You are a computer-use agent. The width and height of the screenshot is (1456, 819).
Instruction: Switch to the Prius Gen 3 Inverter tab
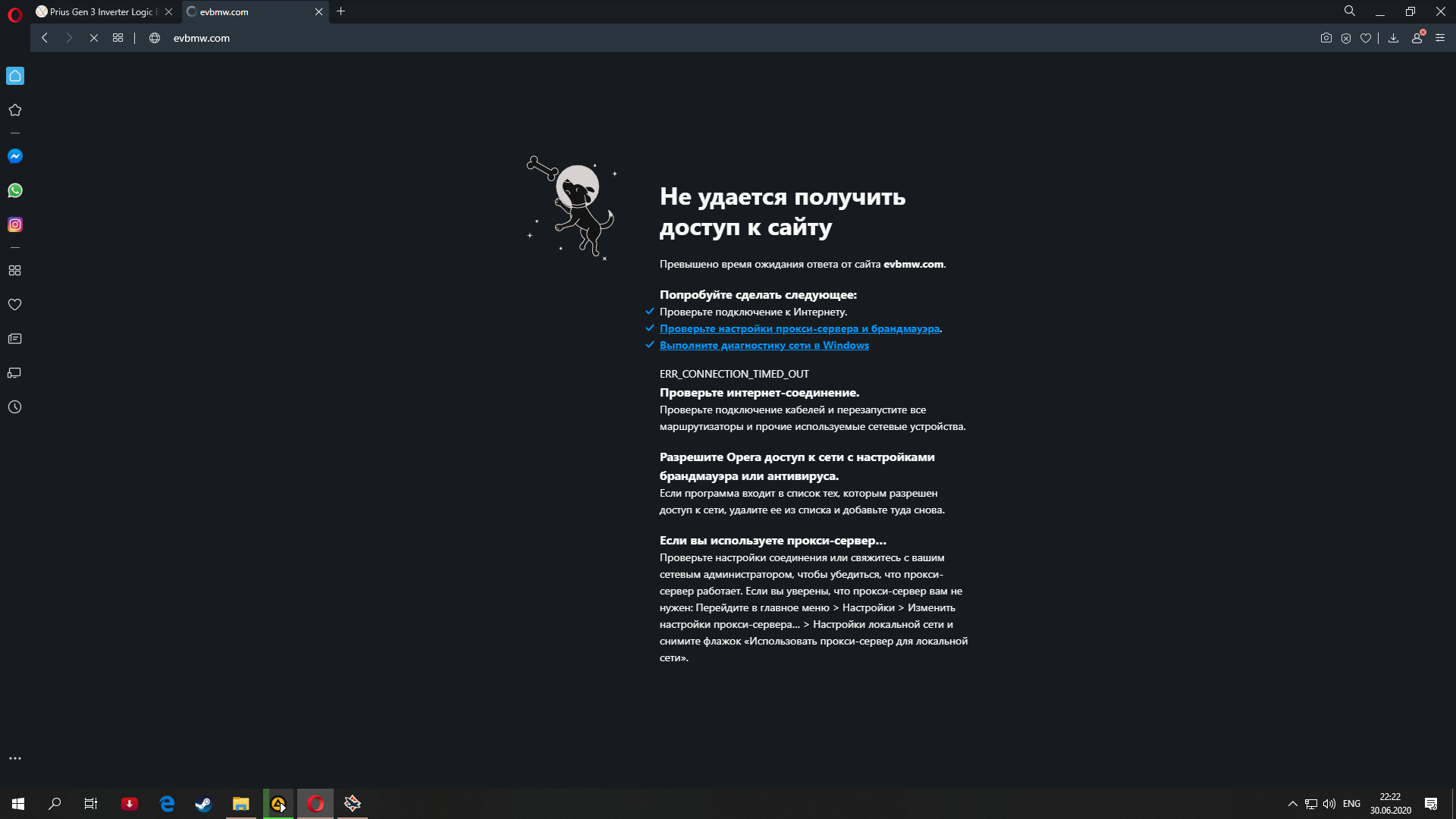pos(100,12)
